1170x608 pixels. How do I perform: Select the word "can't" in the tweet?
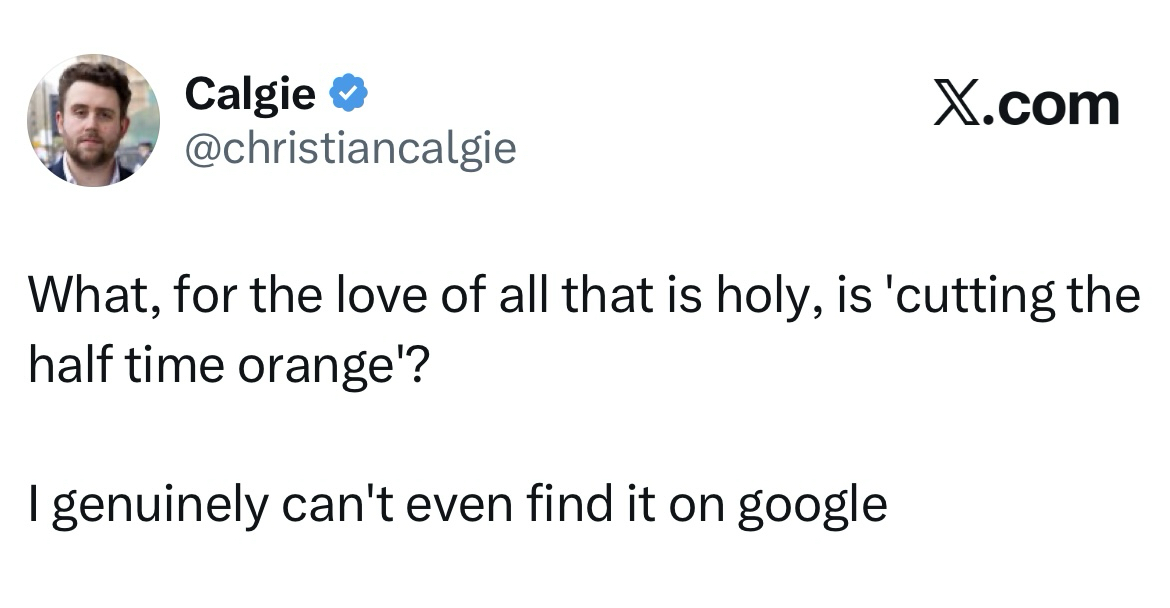coord(326,504)
